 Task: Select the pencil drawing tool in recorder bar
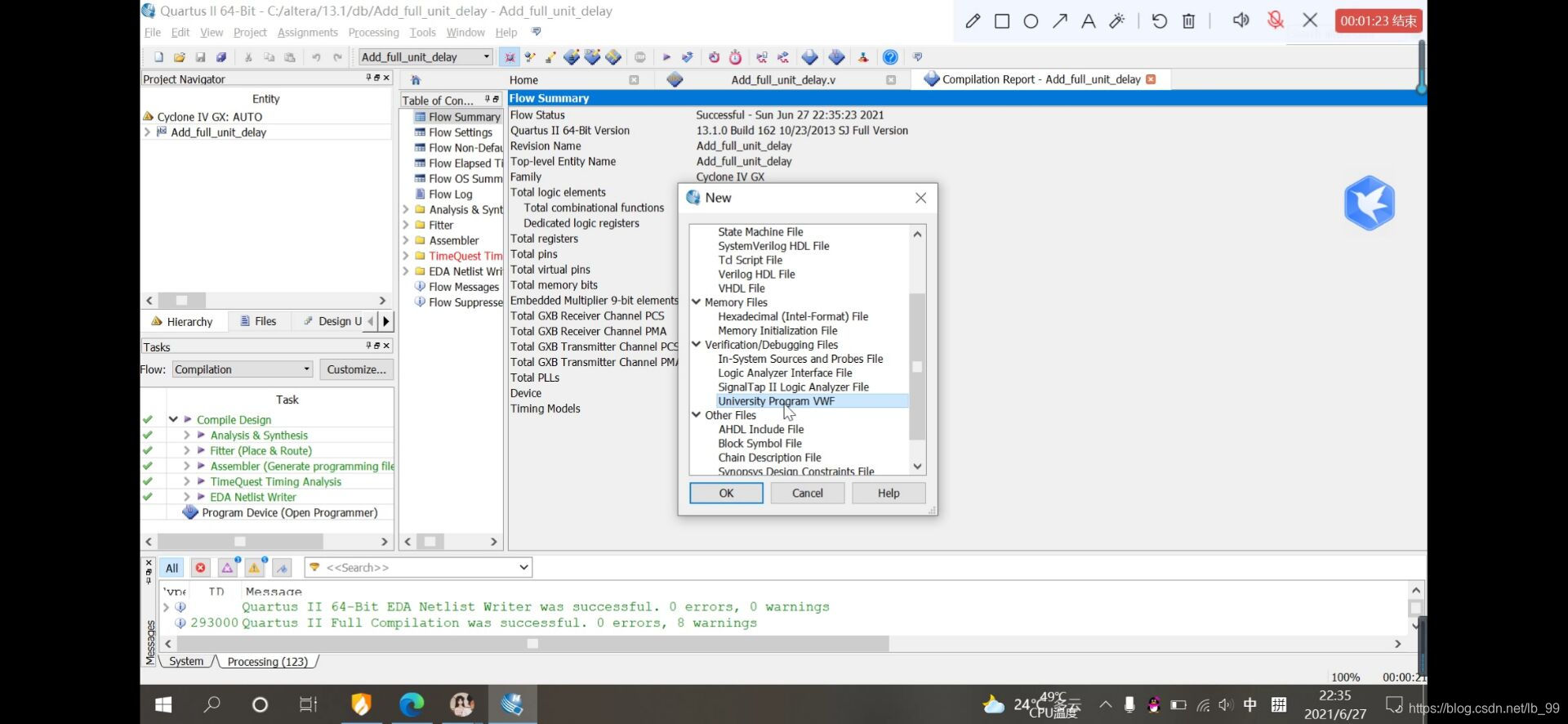point(973,21)
